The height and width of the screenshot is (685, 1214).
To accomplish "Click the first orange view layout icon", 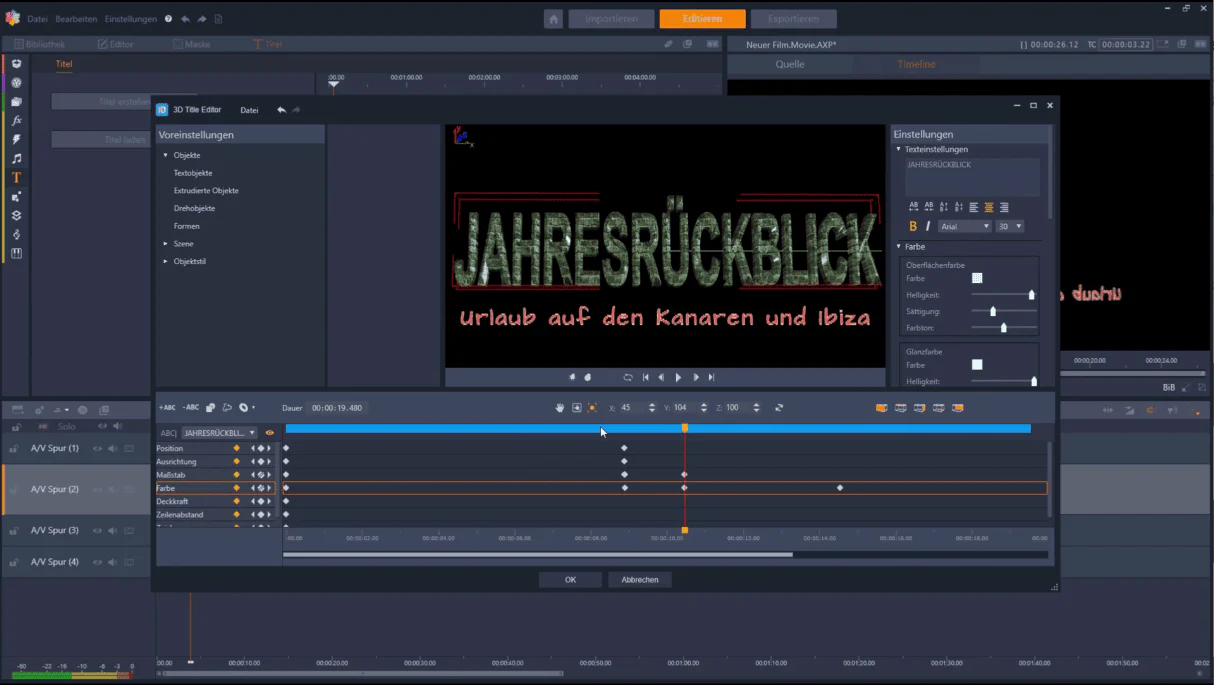I will [881, 408].
